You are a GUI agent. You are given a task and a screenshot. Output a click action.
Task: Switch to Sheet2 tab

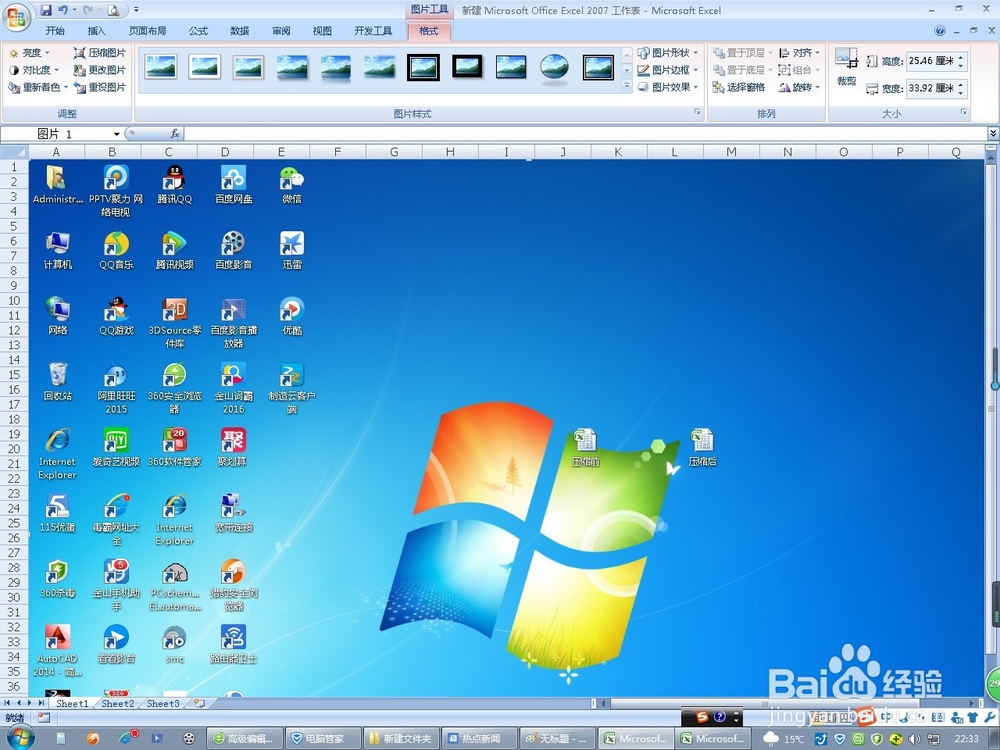[118, 703]
